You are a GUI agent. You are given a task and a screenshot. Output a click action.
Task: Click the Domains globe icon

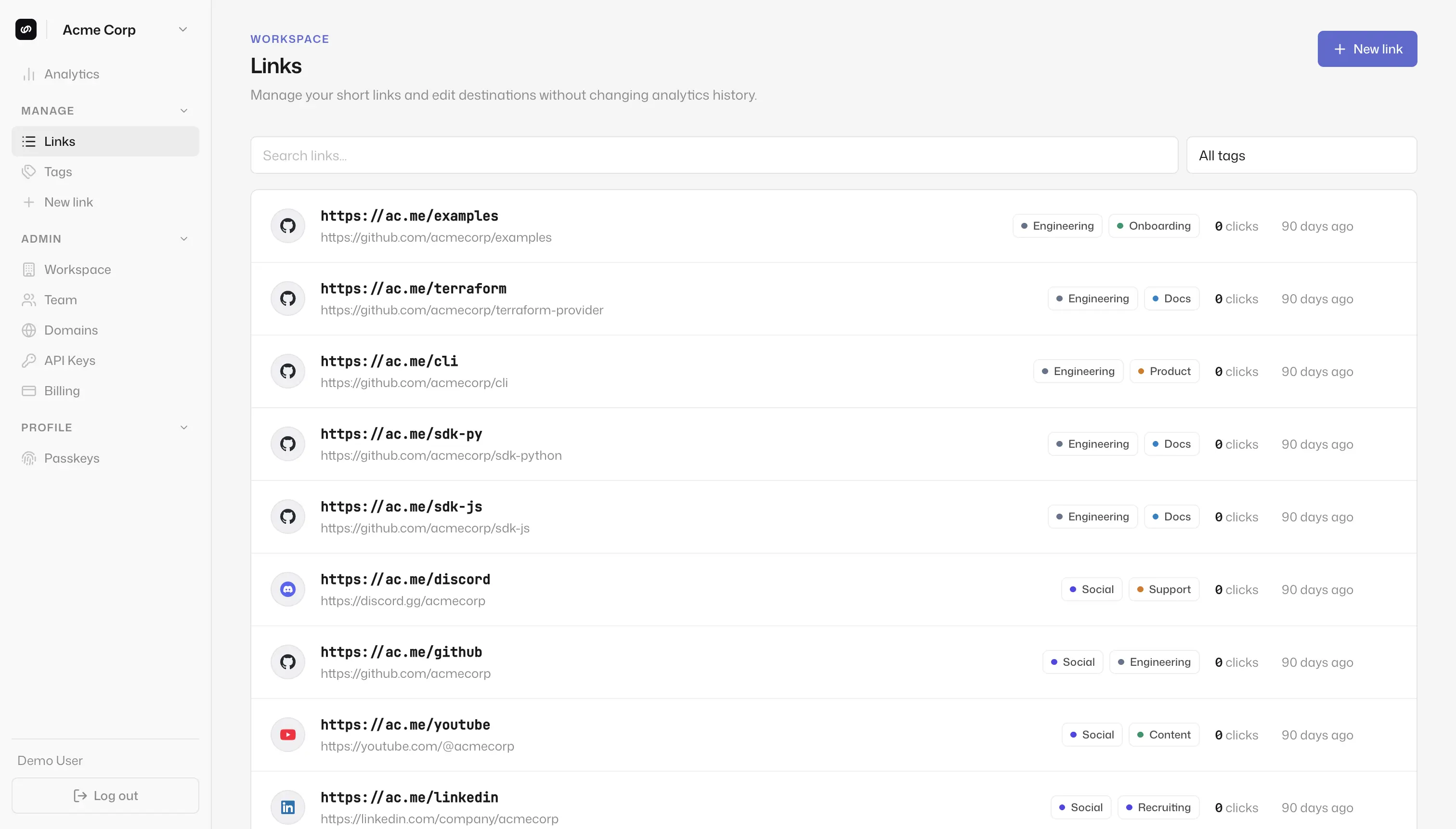coord(28,330)
